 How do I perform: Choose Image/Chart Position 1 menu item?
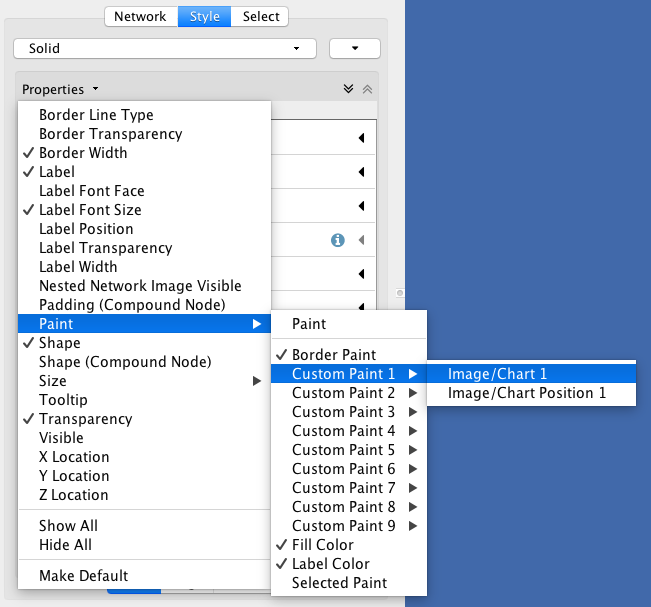click(527, 393)
